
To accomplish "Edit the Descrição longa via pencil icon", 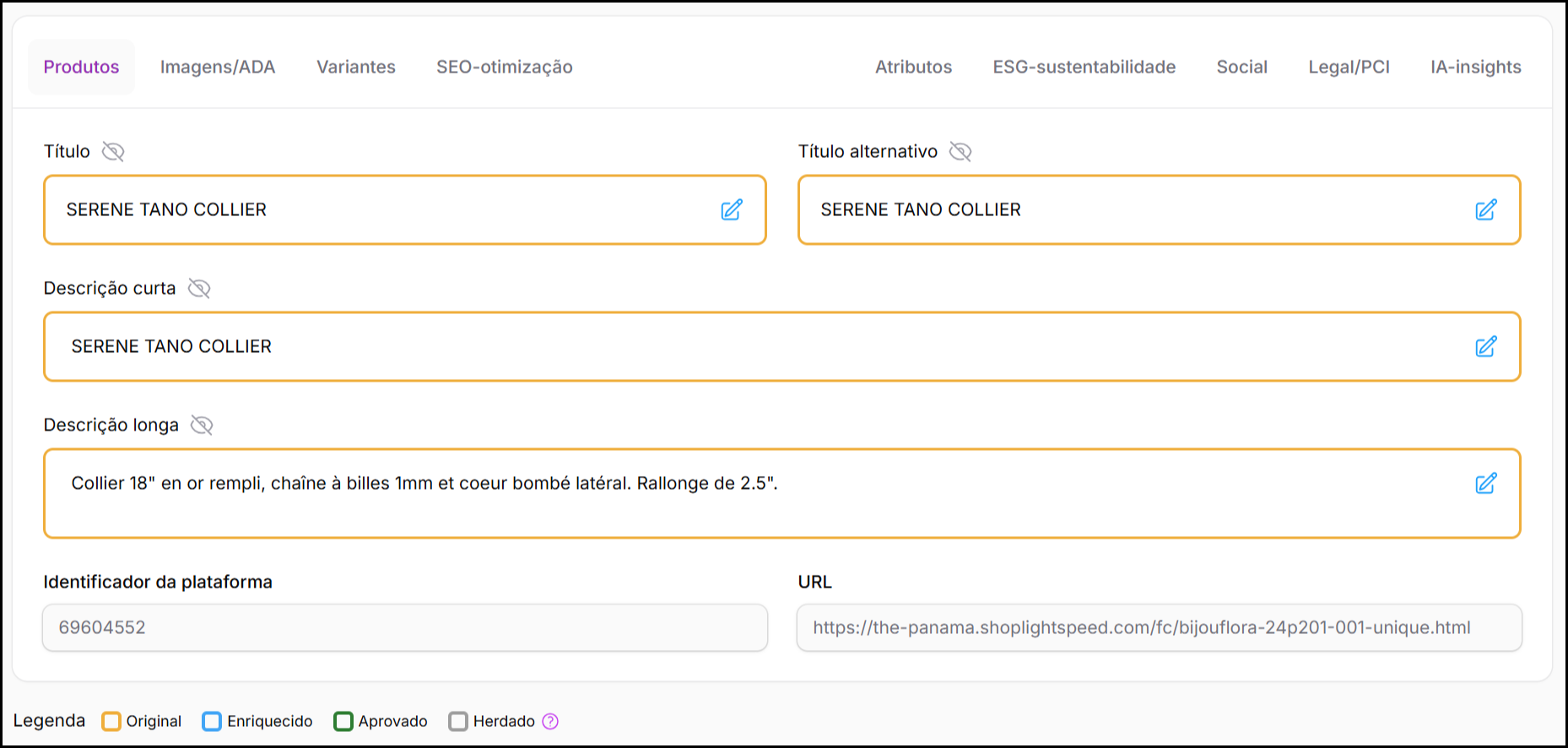I will [x=1485, y=484].
